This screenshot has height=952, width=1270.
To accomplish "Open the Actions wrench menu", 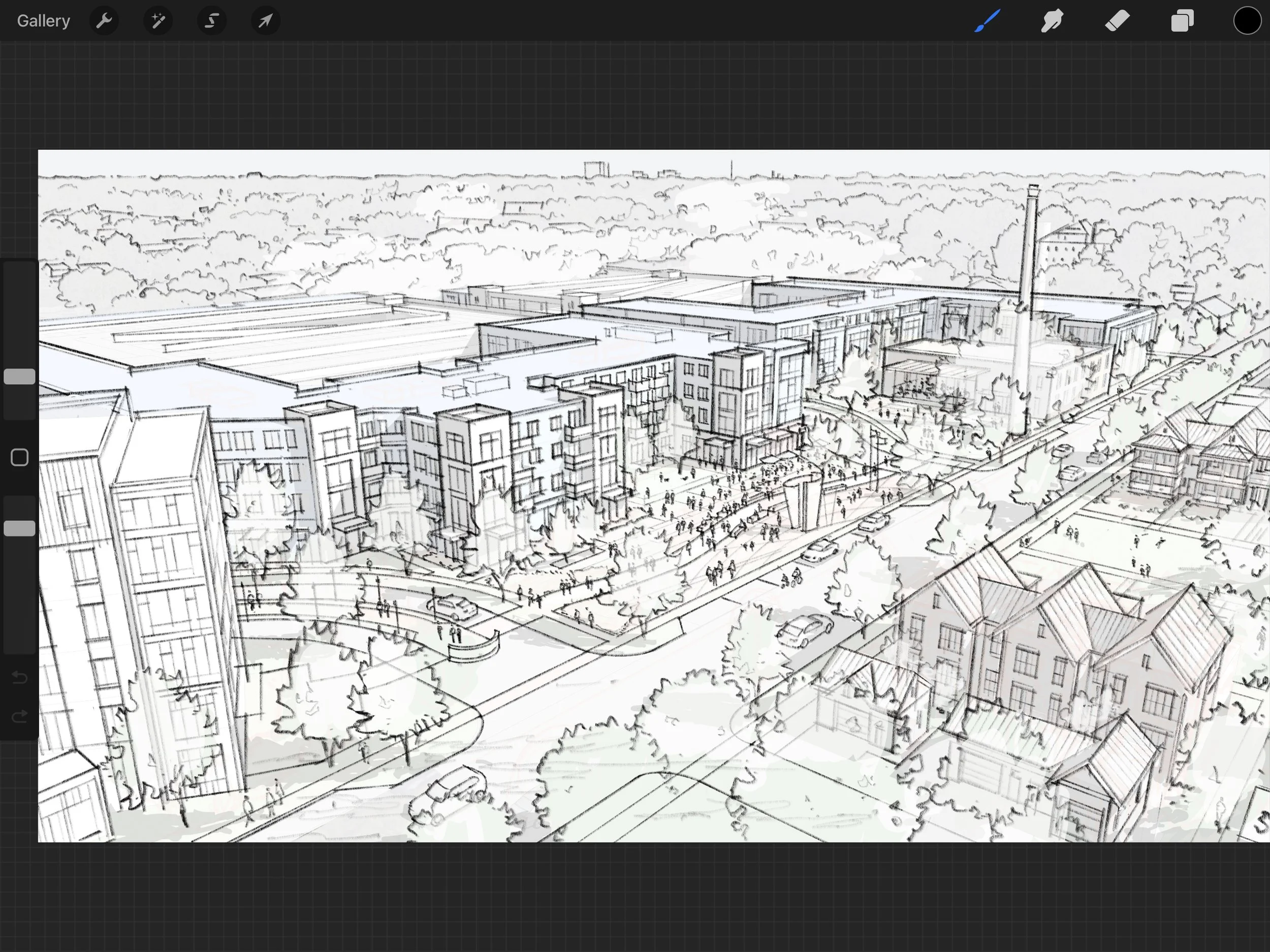I will coord(104,21).
